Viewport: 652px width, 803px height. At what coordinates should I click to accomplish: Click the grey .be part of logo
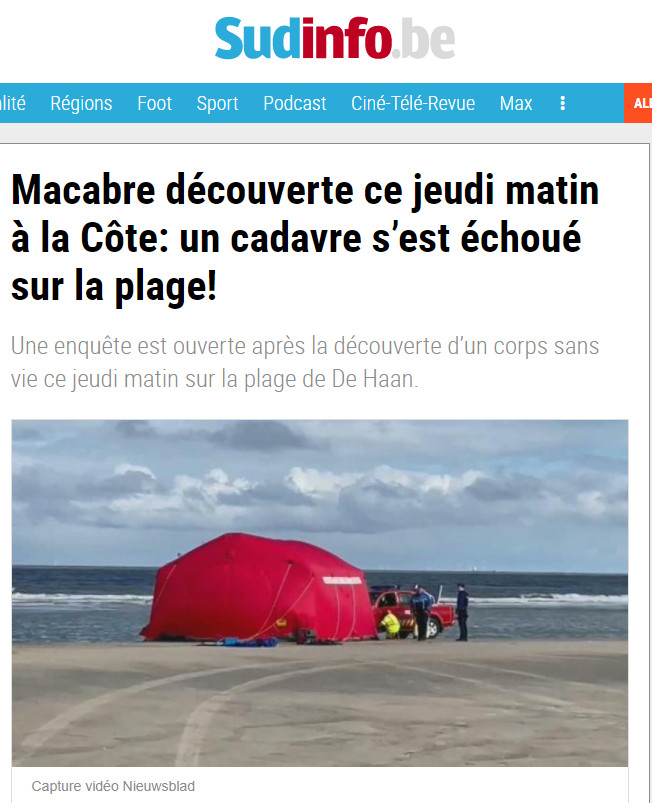424,39
